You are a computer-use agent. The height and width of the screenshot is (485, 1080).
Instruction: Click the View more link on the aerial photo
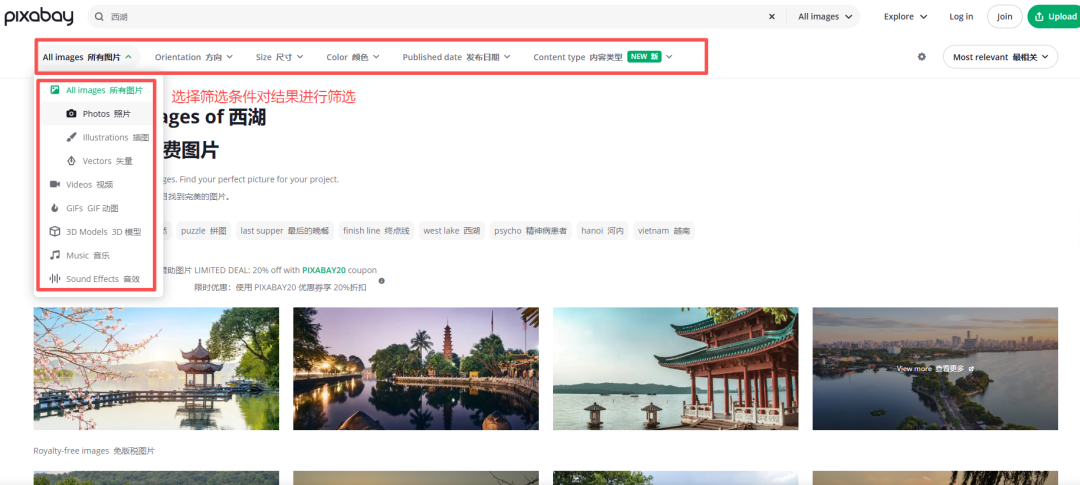point(935,369)
